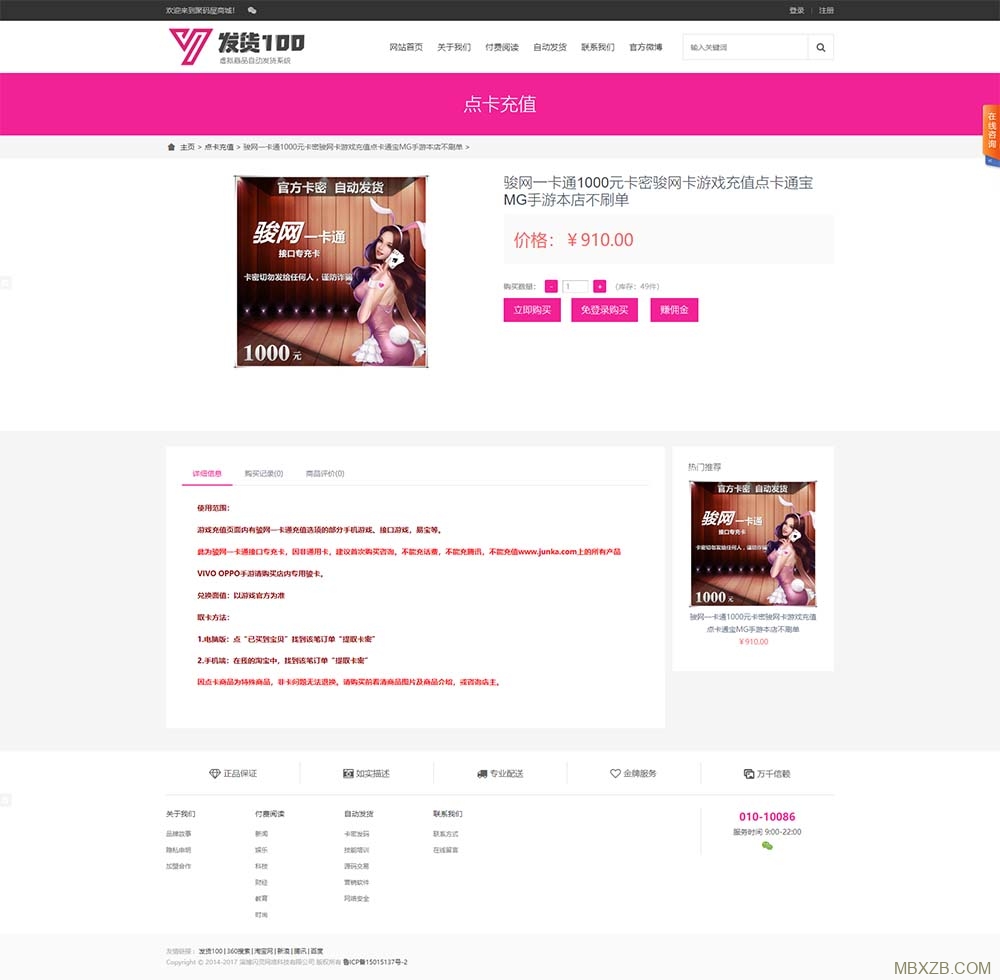Image resolution: width=1000 pixels, height=980 pixels.
Task: Click the 价格 ¥910.00 product price
Action: tap(574, 240)
